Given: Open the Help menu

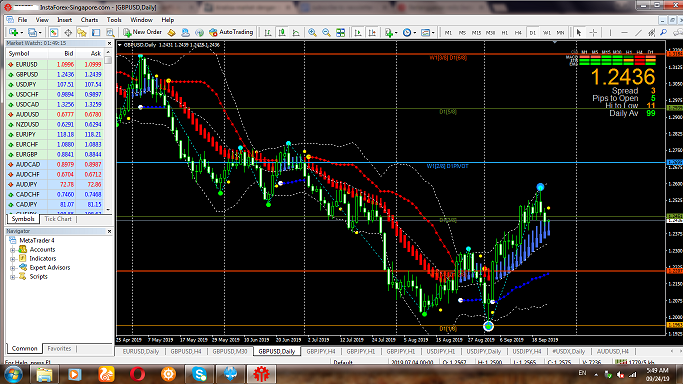Looking at the screenshot, I should [x=168, y=20].
